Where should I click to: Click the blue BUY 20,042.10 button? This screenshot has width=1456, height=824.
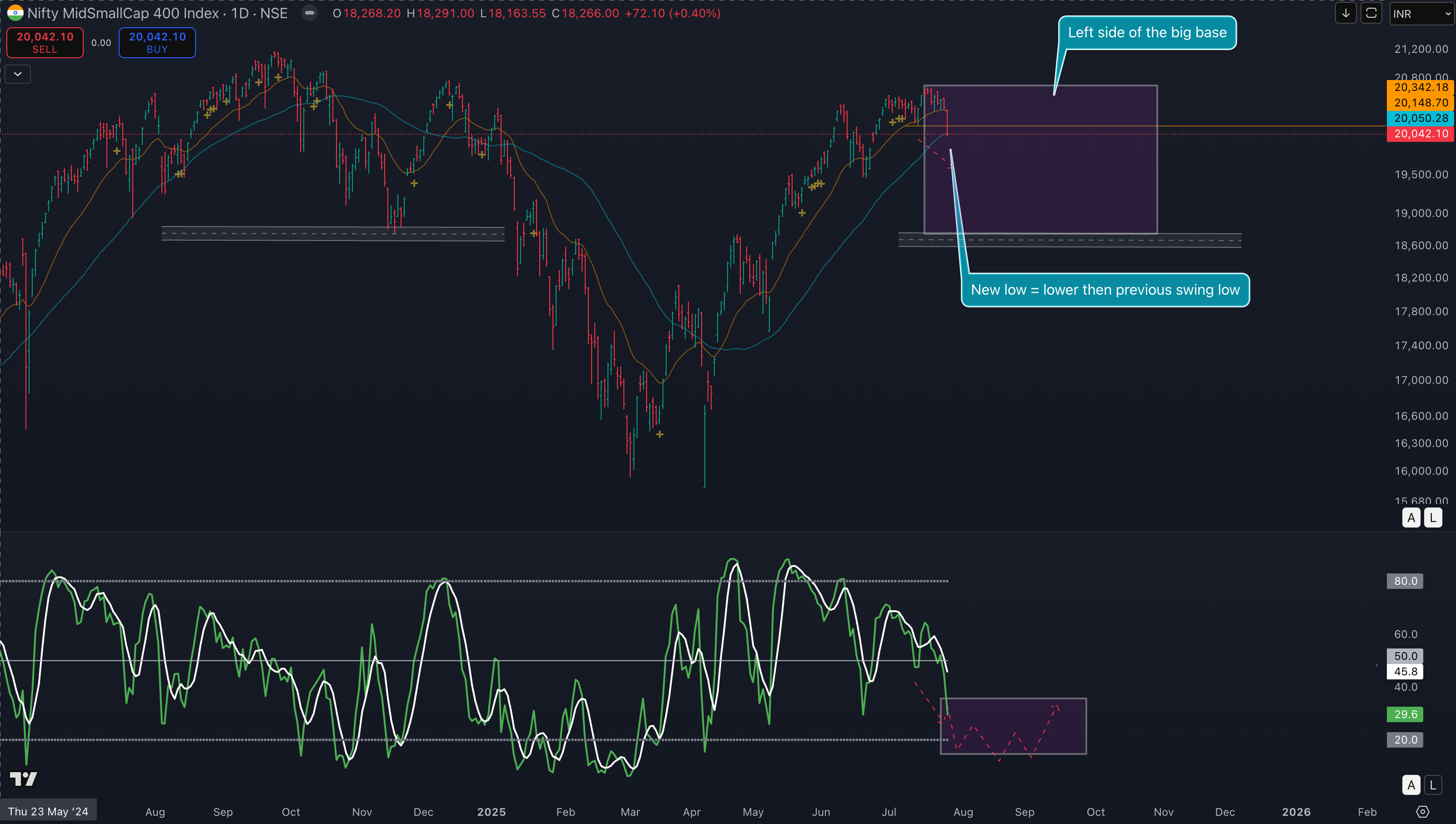pyautogui.click(x=157, y=42)
